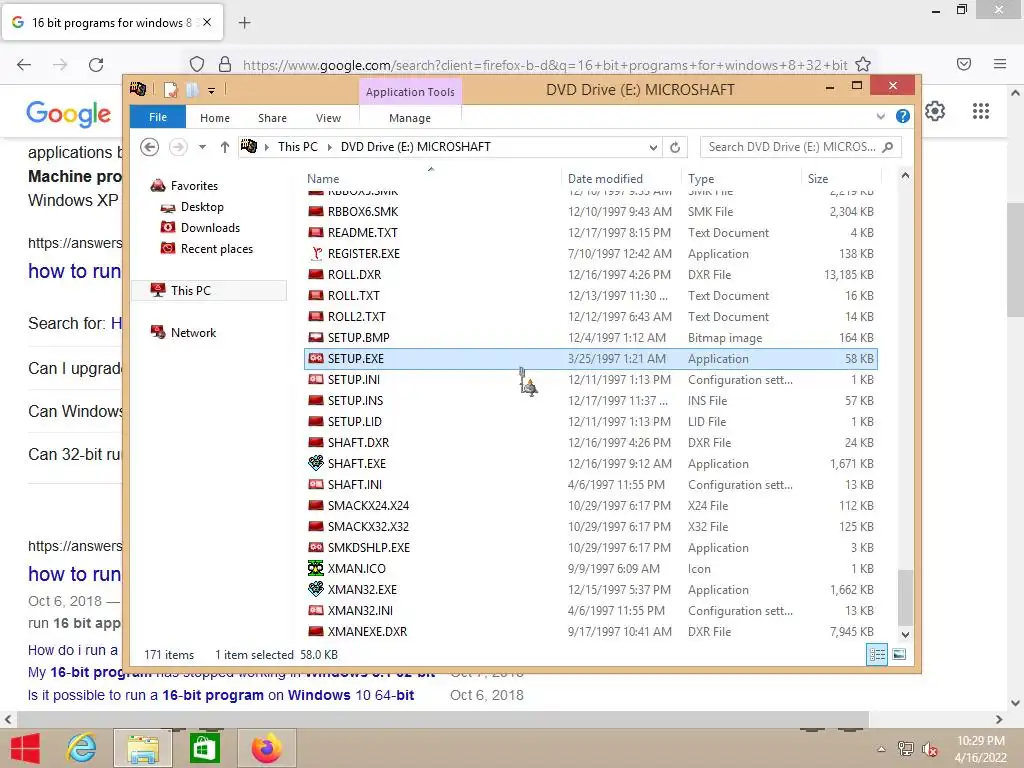Image resolution: width=1024 pixels, height=768 pixels.
Task: Click Save to Pocket icon in Firefox
Action: coord(964,64)
